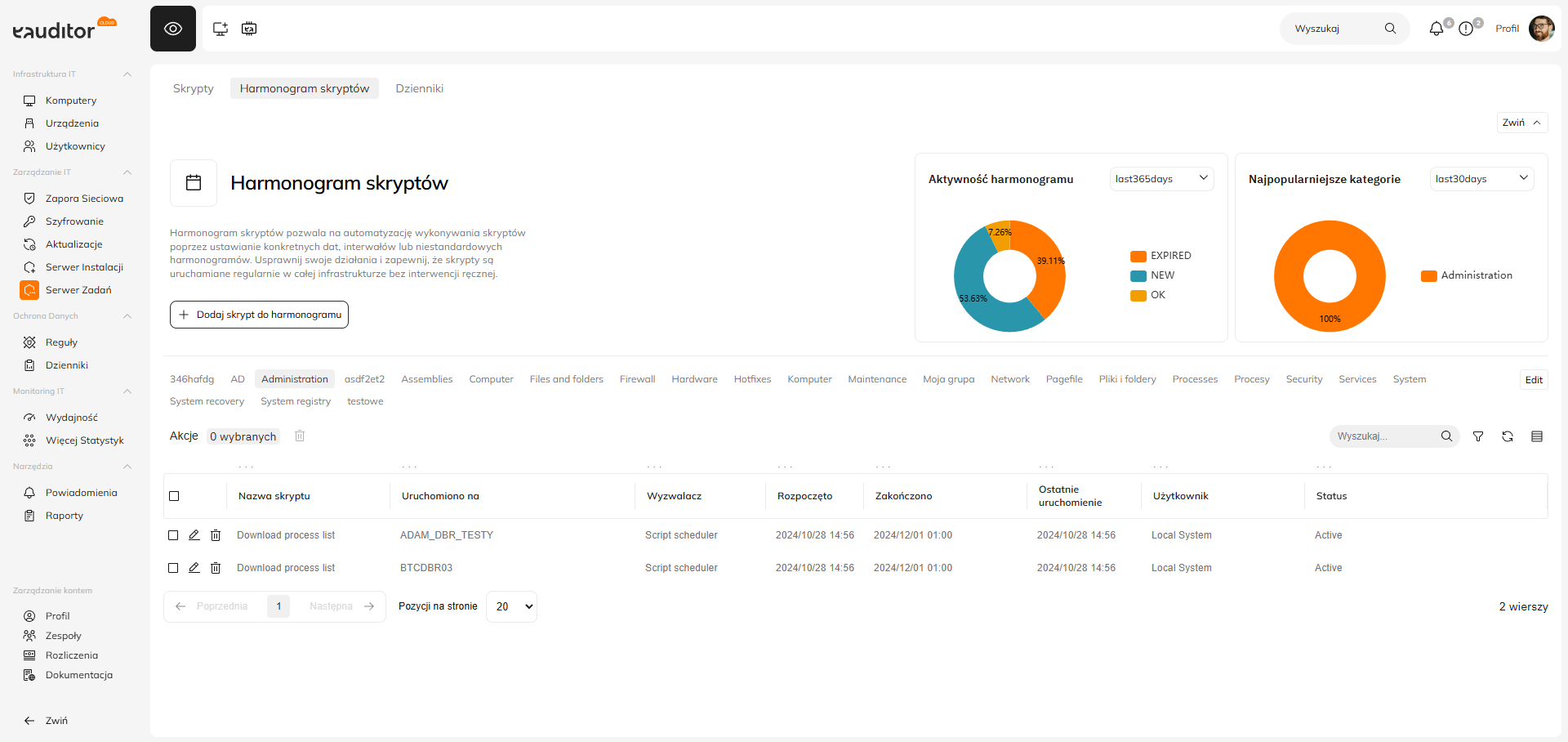Change items per page dropdown
The image size is (1568, 742).
[512, 606]
